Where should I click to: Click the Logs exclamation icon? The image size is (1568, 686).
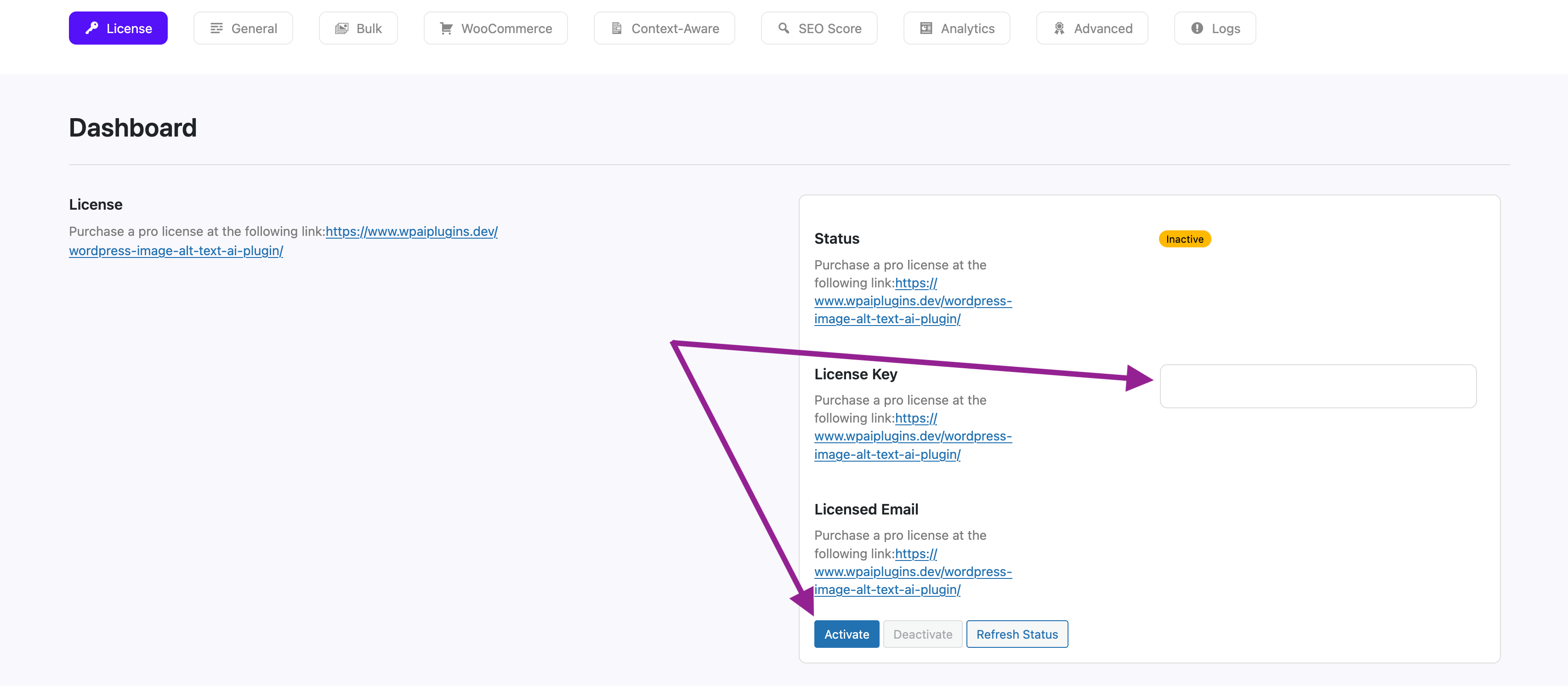point(1197,28)
